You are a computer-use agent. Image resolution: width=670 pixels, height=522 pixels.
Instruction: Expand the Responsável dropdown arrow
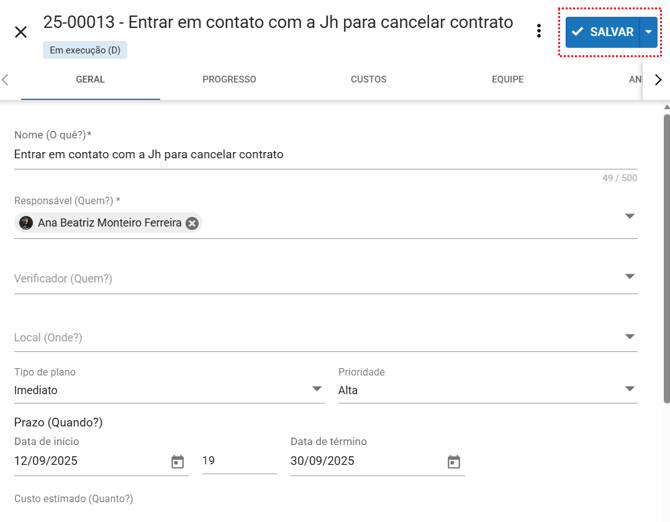tap(629, 216)
